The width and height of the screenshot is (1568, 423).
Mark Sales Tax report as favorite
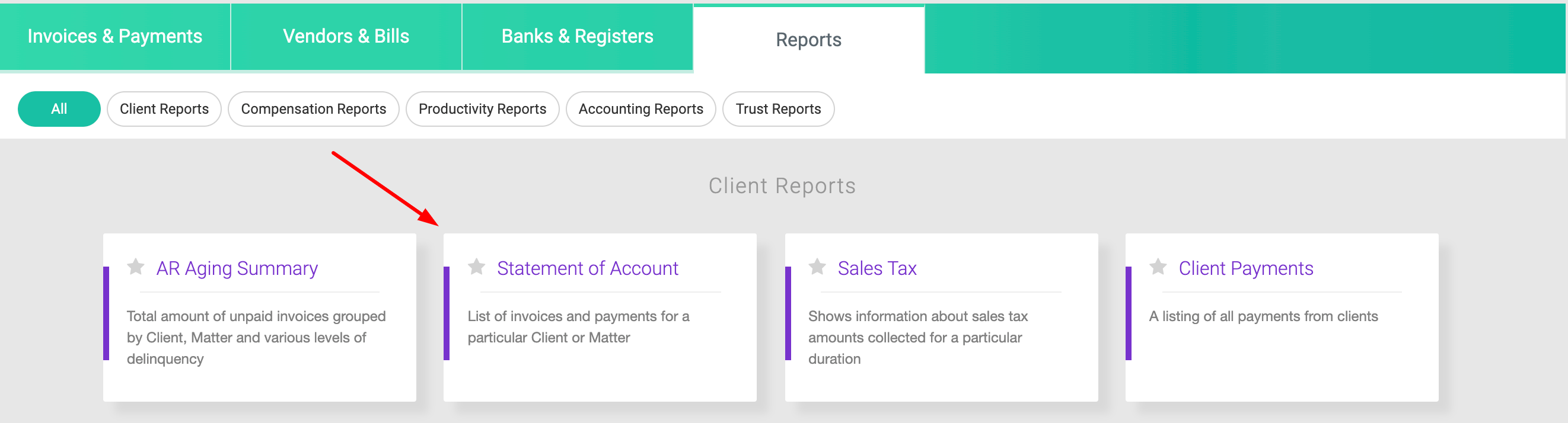[x=817, y=267]
